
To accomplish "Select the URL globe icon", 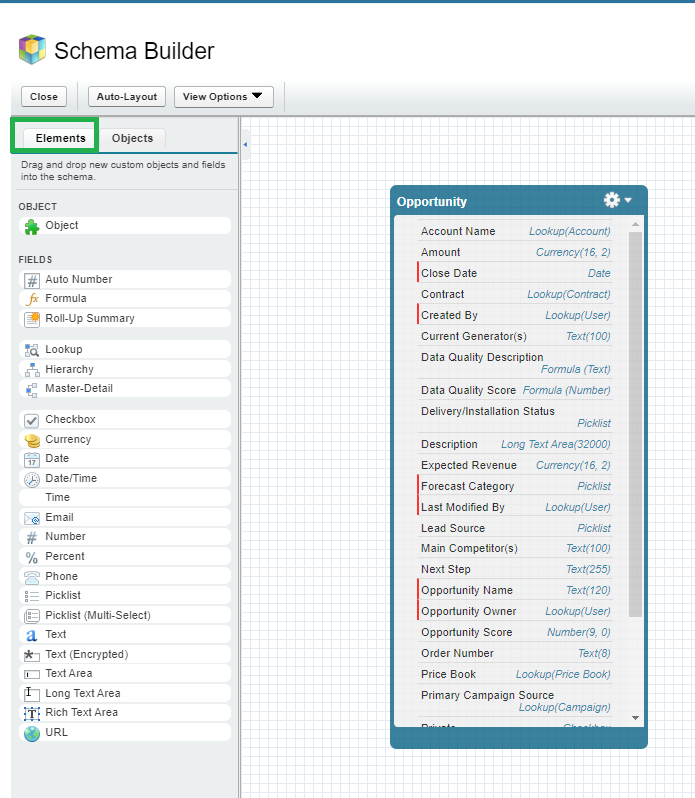I will point(32,733).
